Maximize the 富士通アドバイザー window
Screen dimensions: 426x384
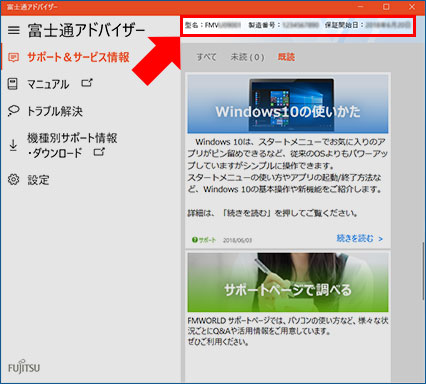pos(386,7)
